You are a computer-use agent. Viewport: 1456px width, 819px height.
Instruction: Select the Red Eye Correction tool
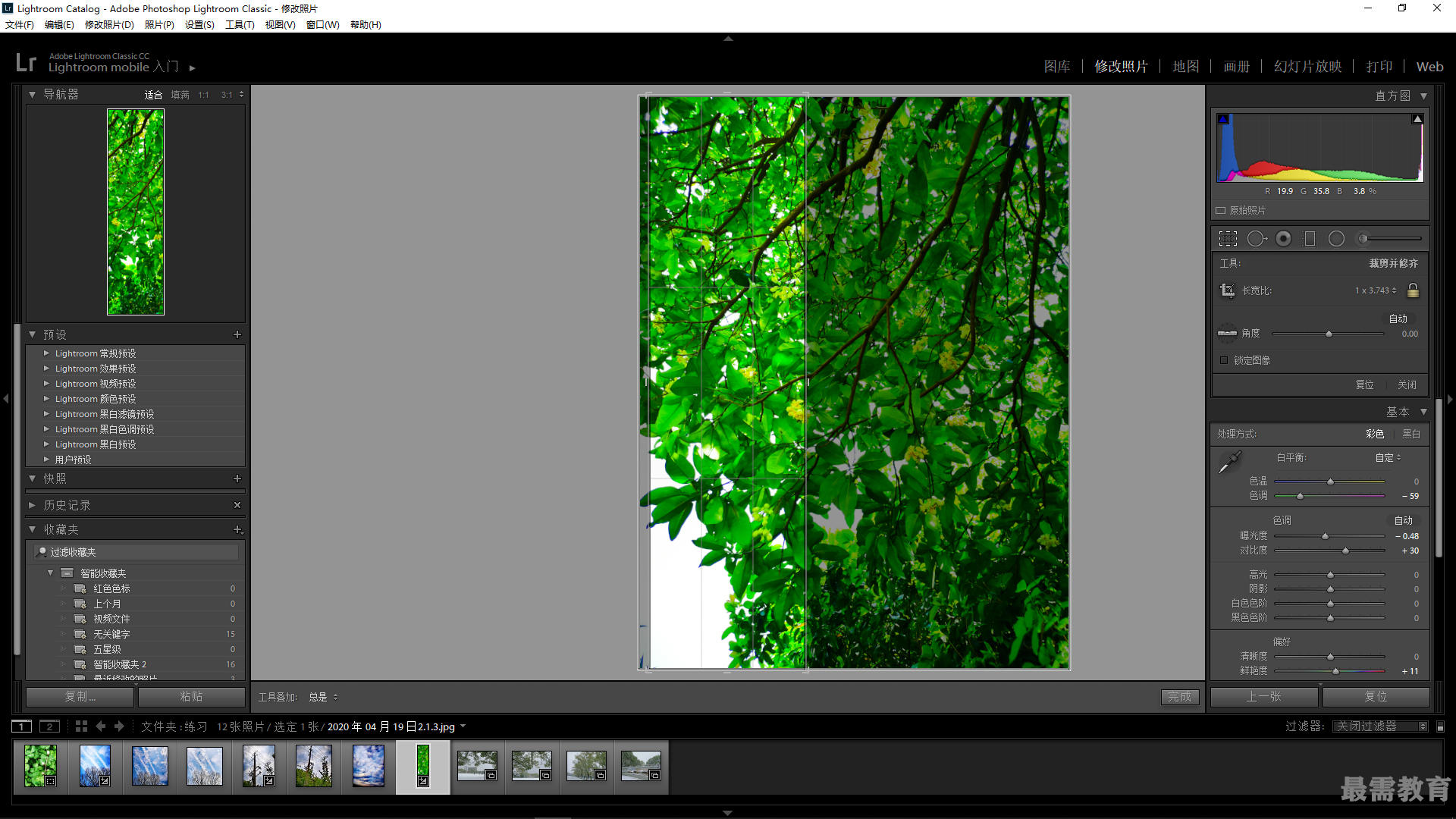pos(1283,239)
